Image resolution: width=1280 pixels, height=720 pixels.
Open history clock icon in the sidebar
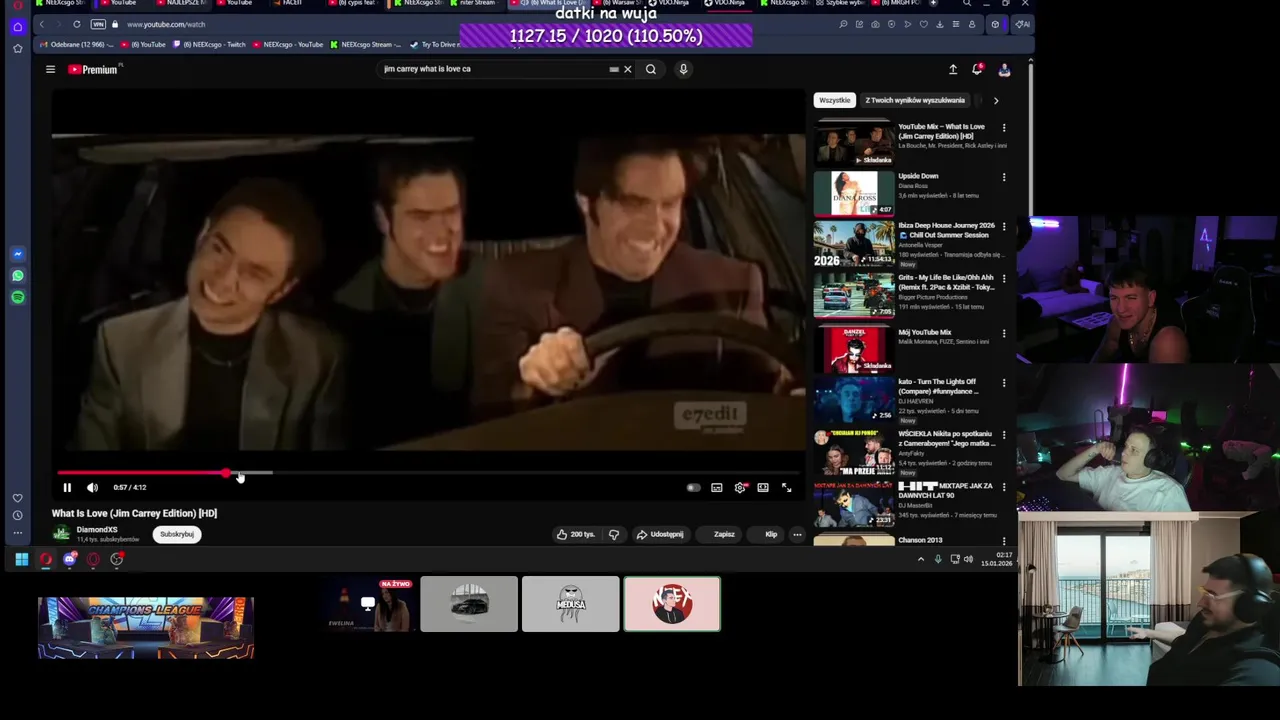(18, 515)
